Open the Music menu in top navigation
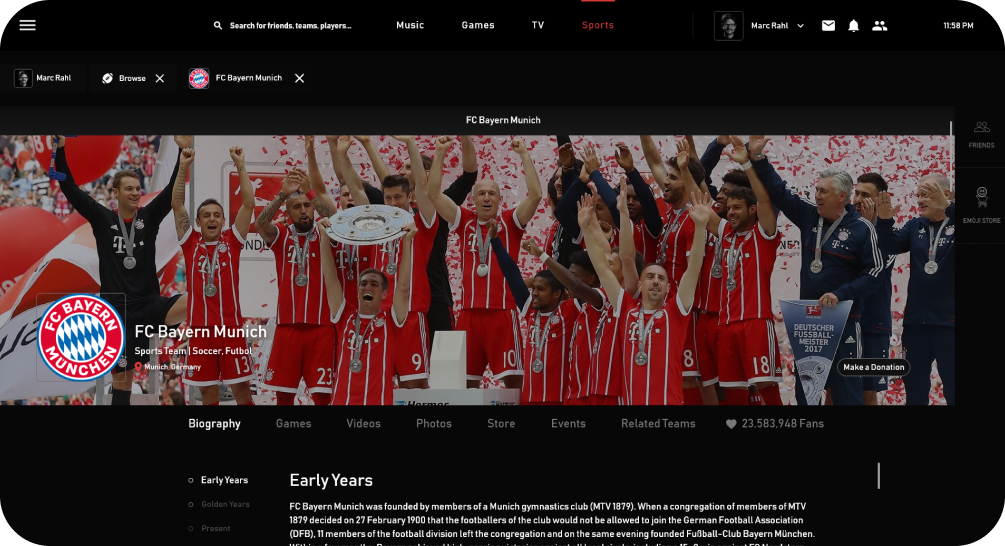 pyautogui.click(x=410, y=25)
